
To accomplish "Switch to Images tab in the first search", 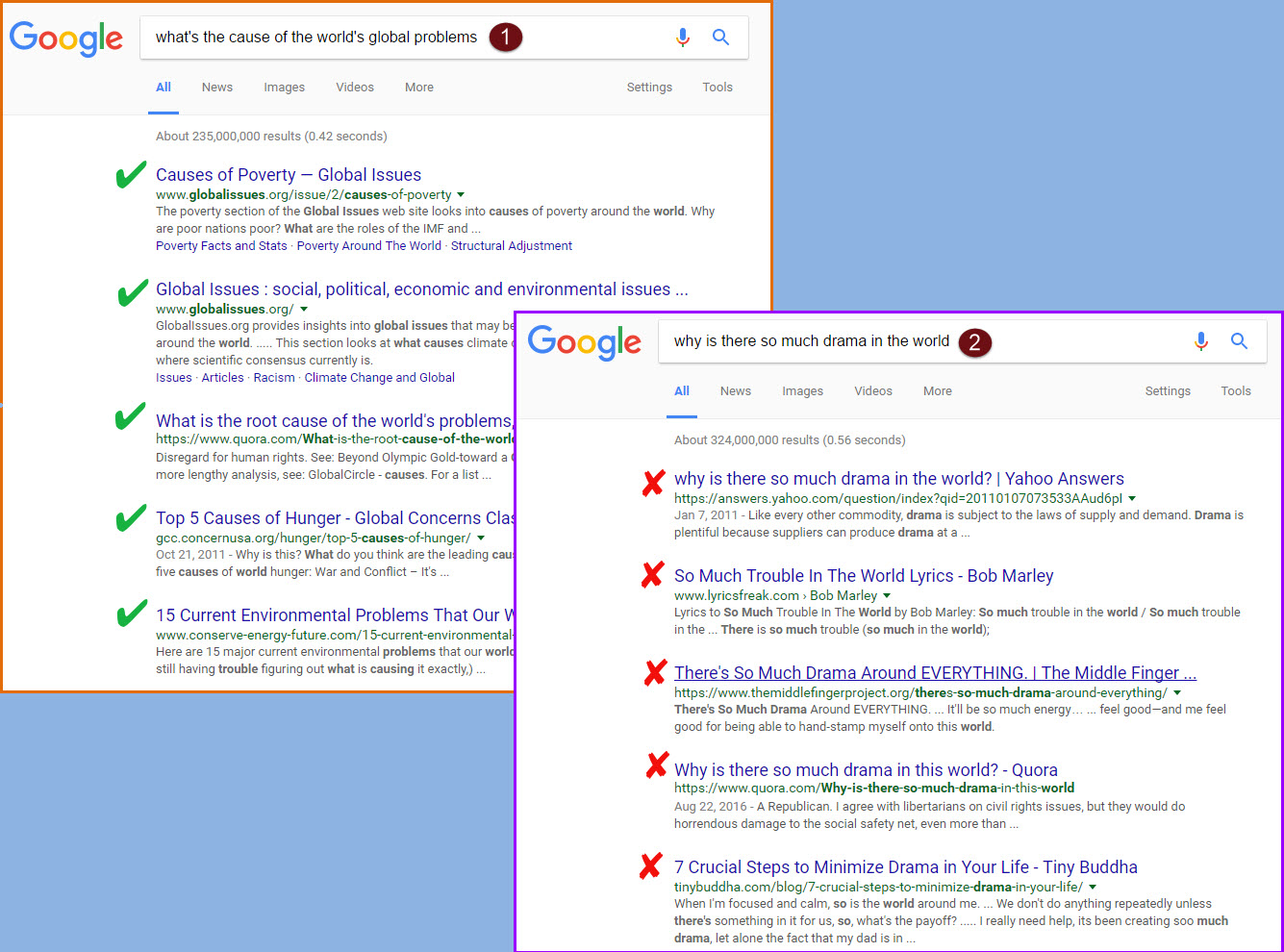I will pyautogui.click(x=284, y=88).
